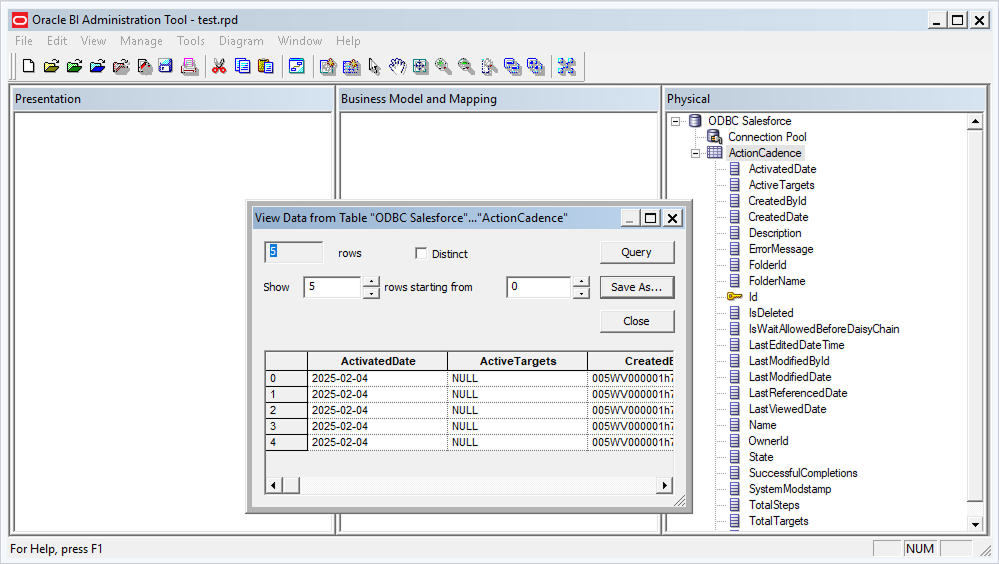The image size is (999, 564).
Task: Select the hand pan tool icon
Action: pyautogui.click(x=397, y=67)
